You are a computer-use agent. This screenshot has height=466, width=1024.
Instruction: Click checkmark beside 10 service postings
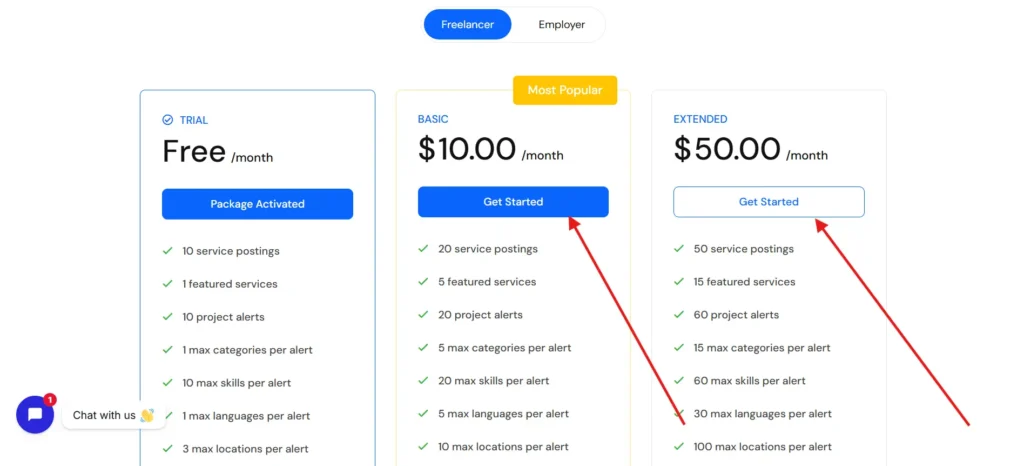[x=168, y=251]
